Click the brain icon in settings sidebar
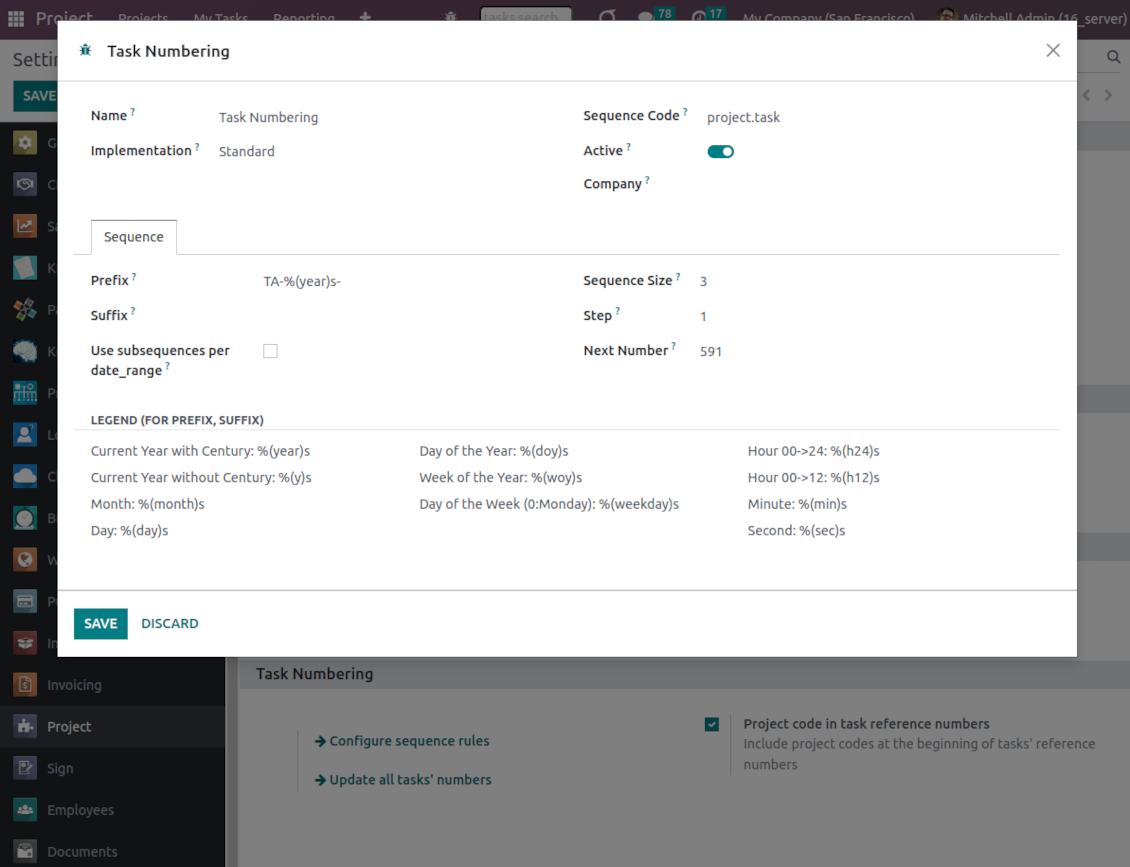Screen dimensions: 1130x867 (25, 351)
